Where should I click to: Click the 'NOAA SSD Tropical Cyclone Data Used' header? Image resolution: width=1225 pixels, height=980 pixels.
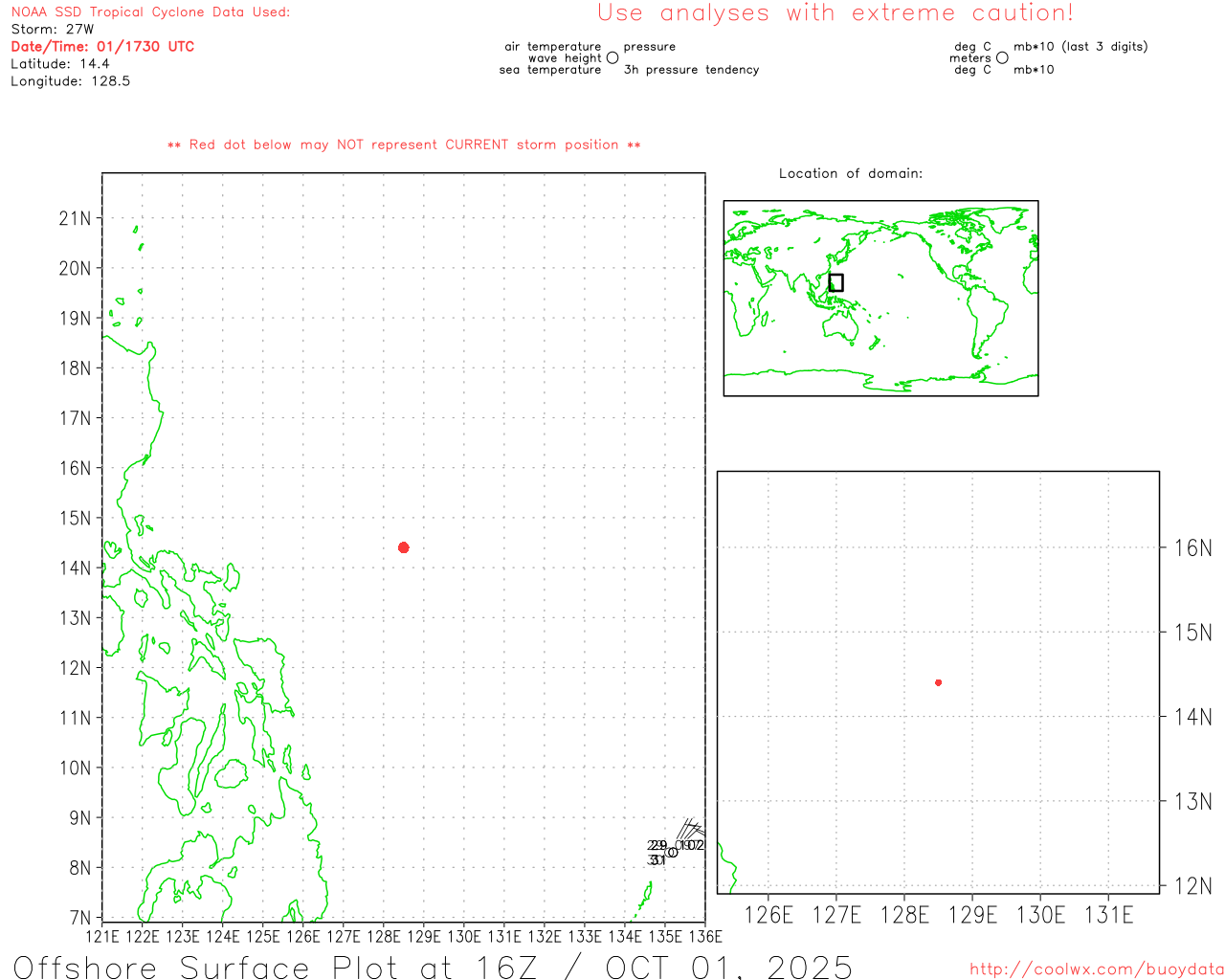click(150, 12)
